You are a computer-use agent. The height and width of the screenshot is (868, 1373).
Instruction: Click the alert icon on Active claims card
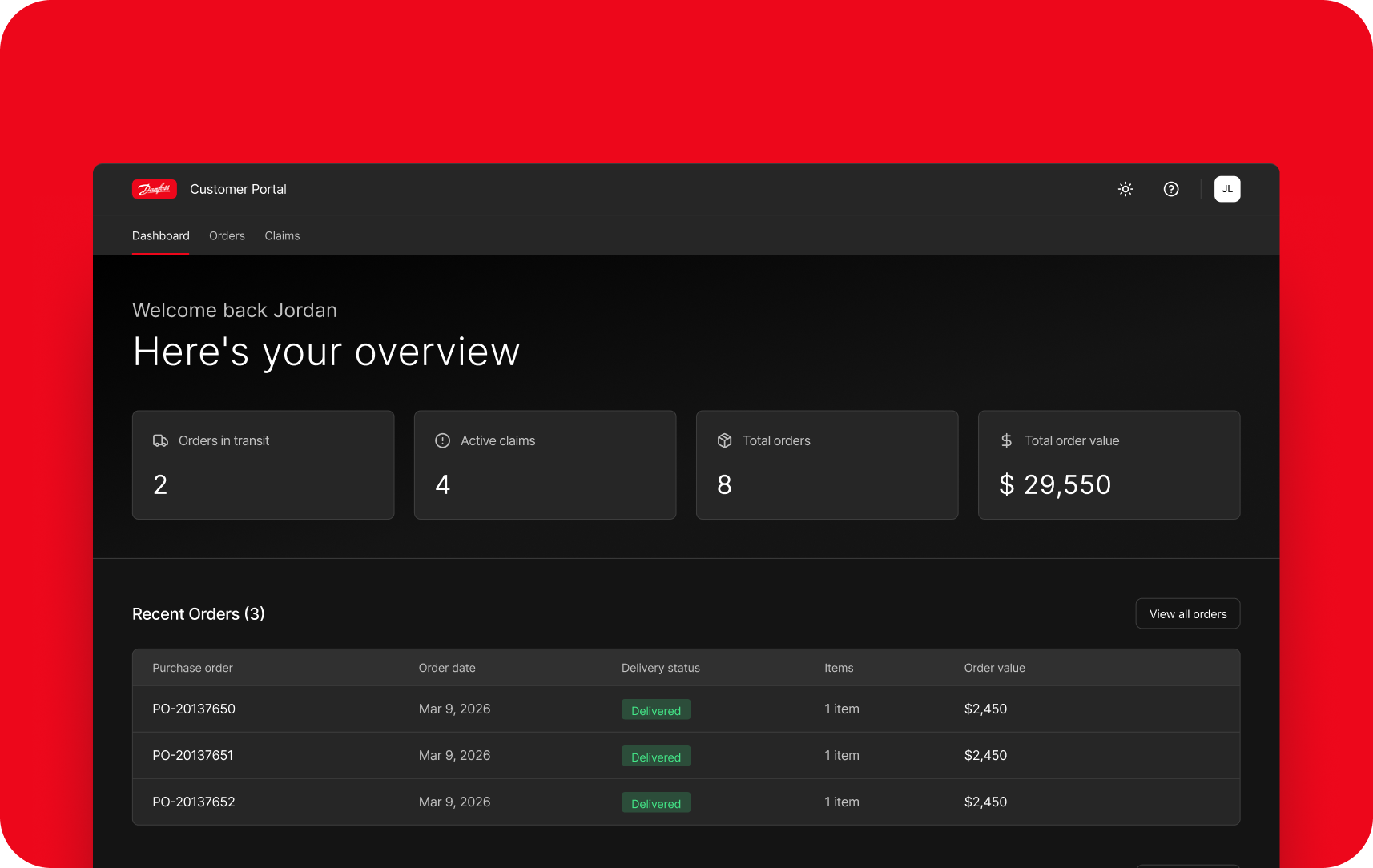[443, 440]
